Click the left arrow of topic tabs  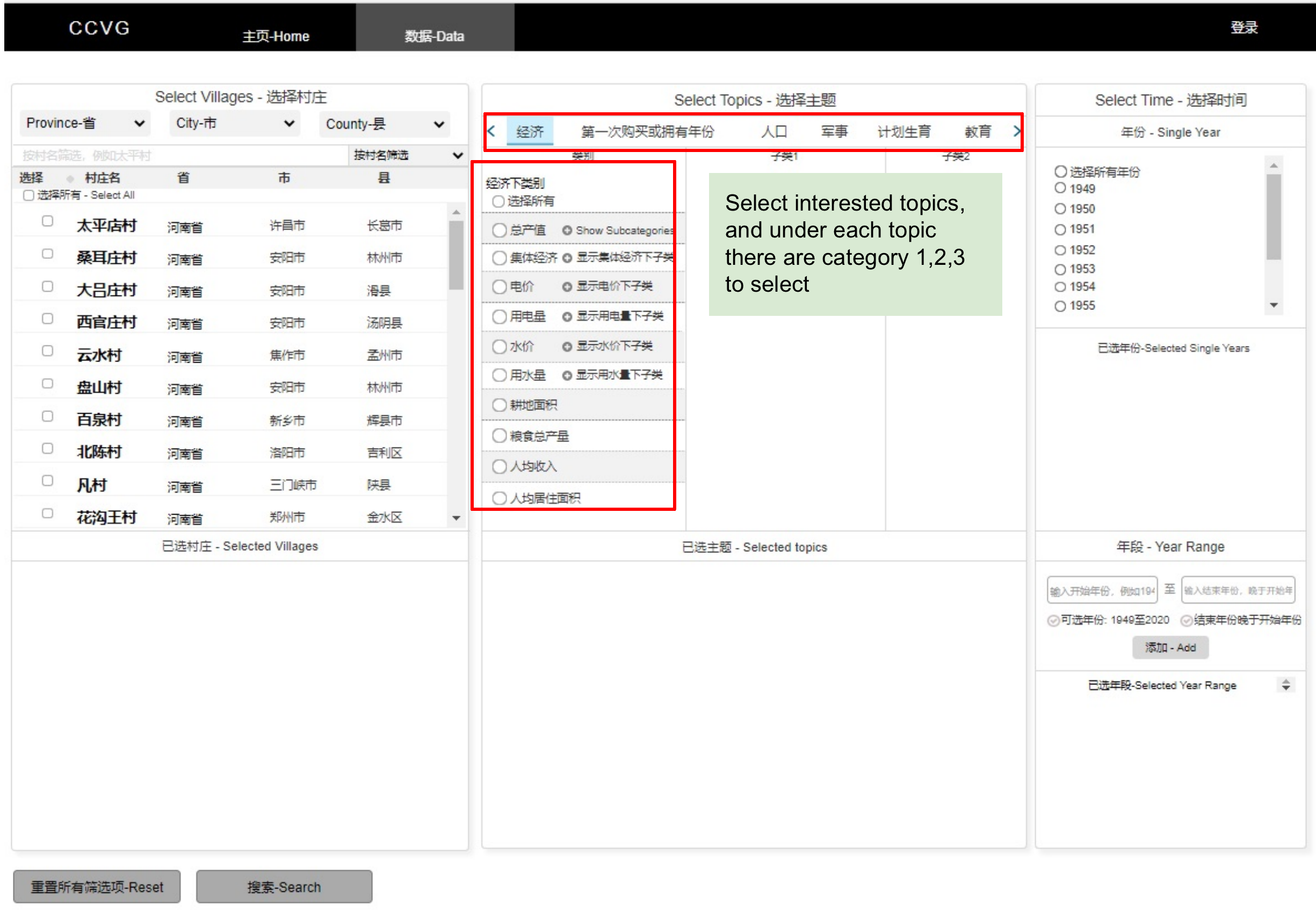coord(491,132)
